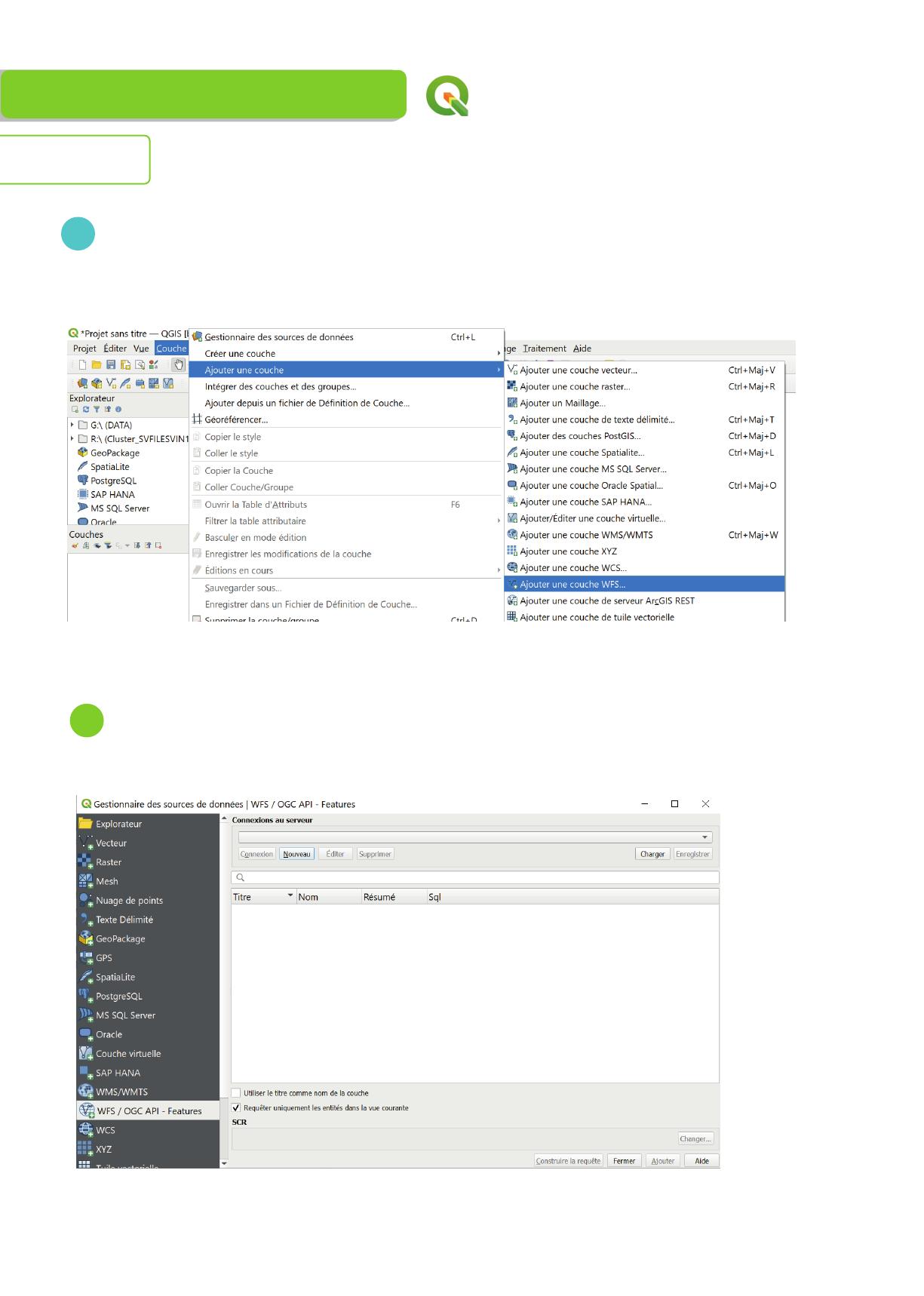This screenshot has width=924, height=1296.
Task: Click the Texte Délimité source icon
Action: (86, 920)
